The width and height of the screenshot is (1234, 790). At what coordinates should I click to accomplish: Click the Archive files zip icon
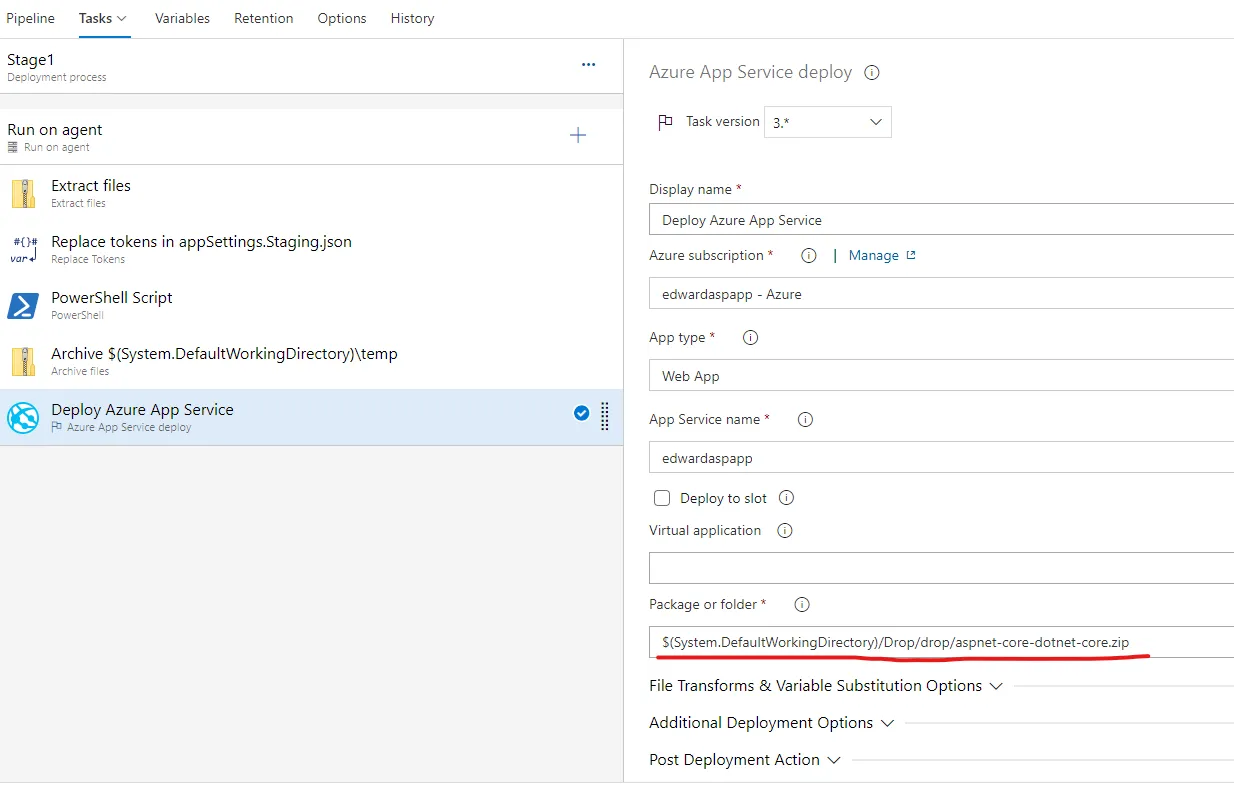coord(24,361)
